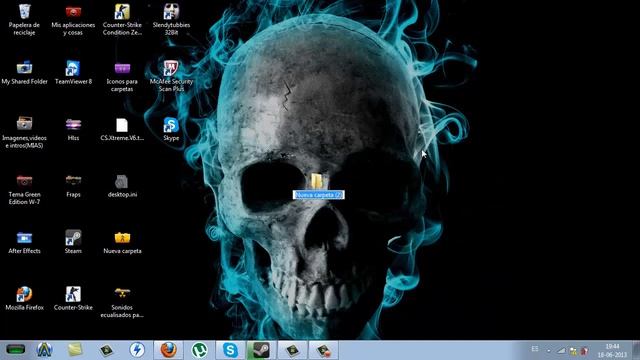
Task: Launch Counter-Strike Condition Zero shortcut
Action: (122, 19)
